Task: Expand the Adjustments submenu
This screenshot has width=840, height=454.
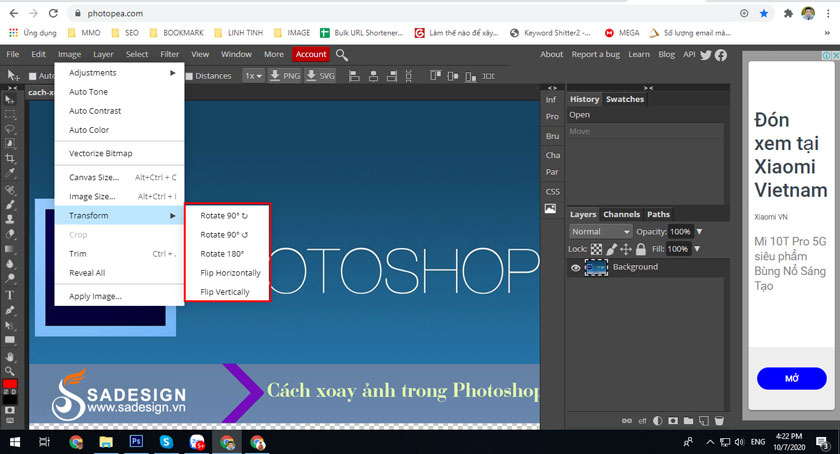Action: [x=119, y=72]
